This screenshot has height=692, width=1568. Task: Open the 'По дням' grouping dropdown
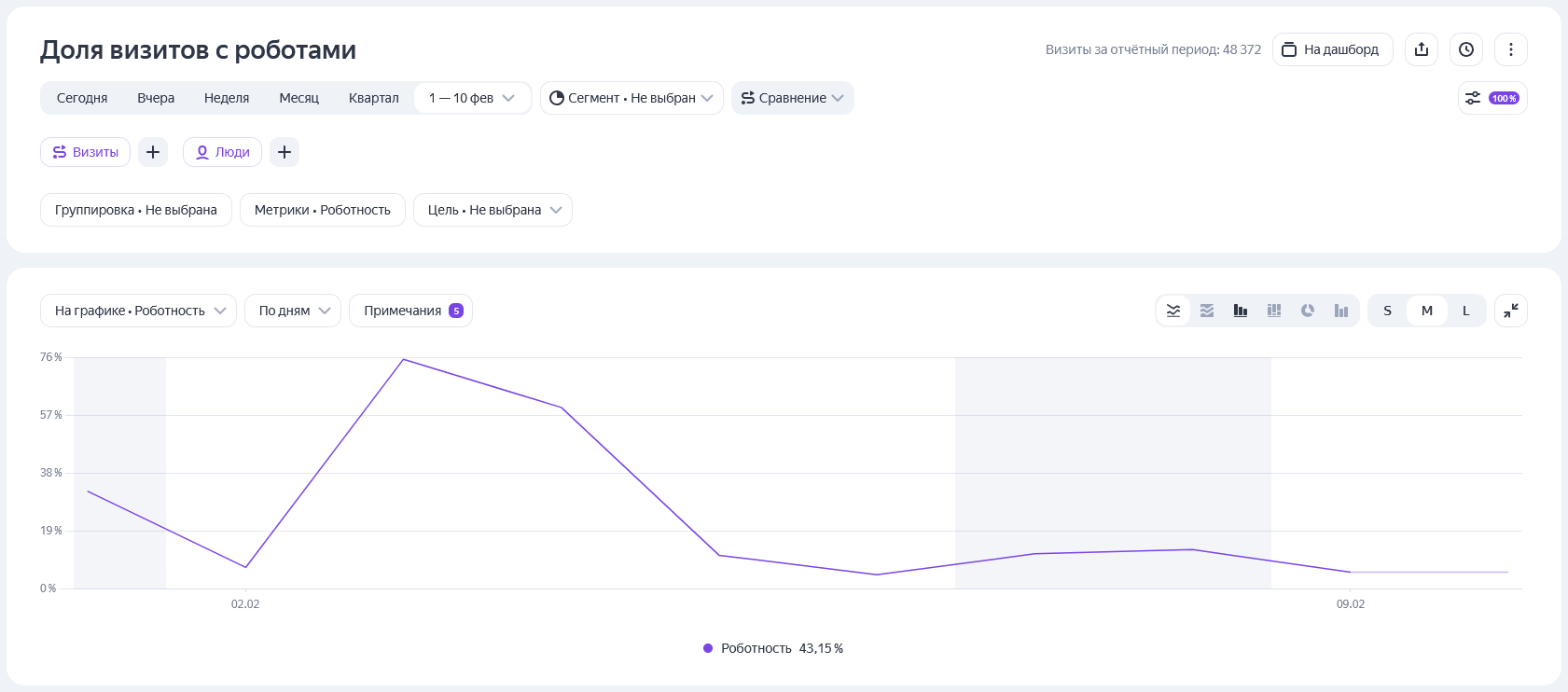[x=293, y=311]
